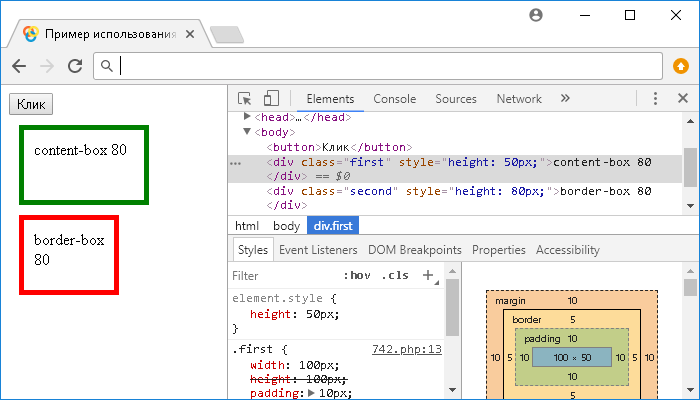Select body in the breadcrumb
Image resolution: width=700 pixels, height=400 pixels.
286,226
